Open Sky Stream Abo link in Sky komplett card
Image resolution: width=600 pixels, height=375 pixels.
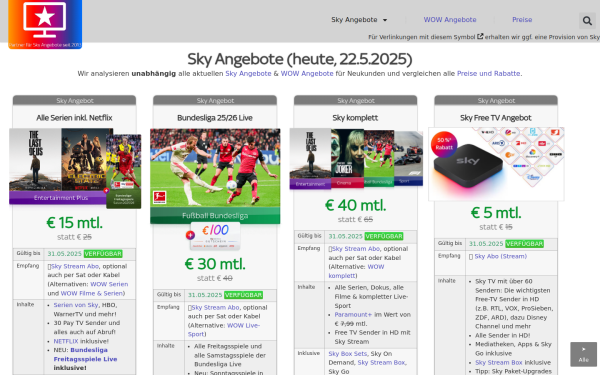[355, 249]
